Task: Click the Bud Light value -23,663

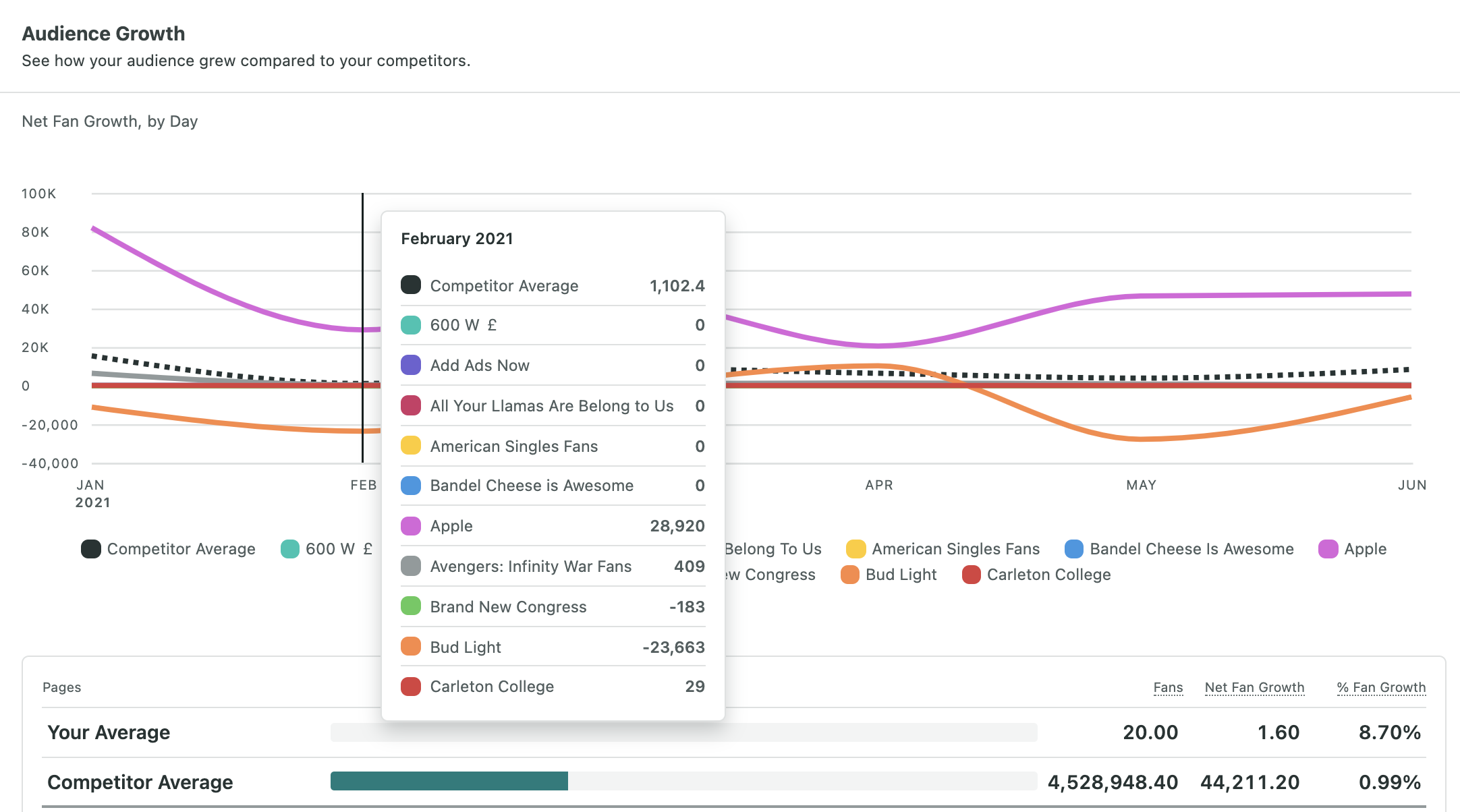Action: (x=673, y=647)
